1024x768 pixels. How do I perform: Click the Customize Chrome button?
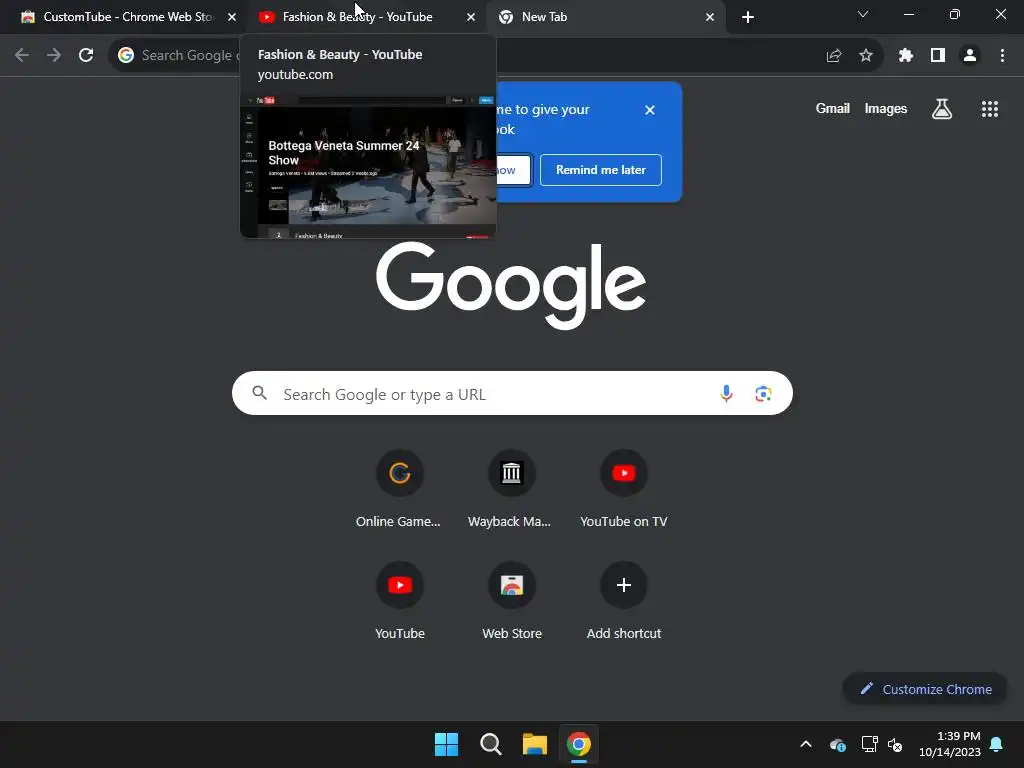(x=925, y=689)
